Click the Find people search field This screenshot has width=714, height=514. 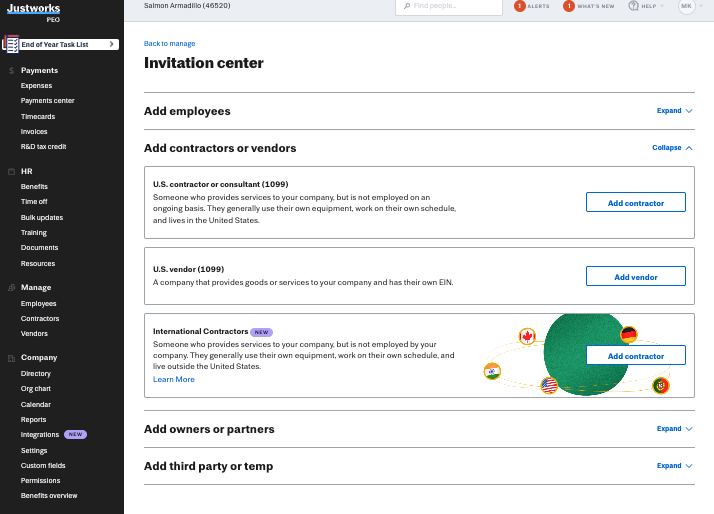click(449, 6)
